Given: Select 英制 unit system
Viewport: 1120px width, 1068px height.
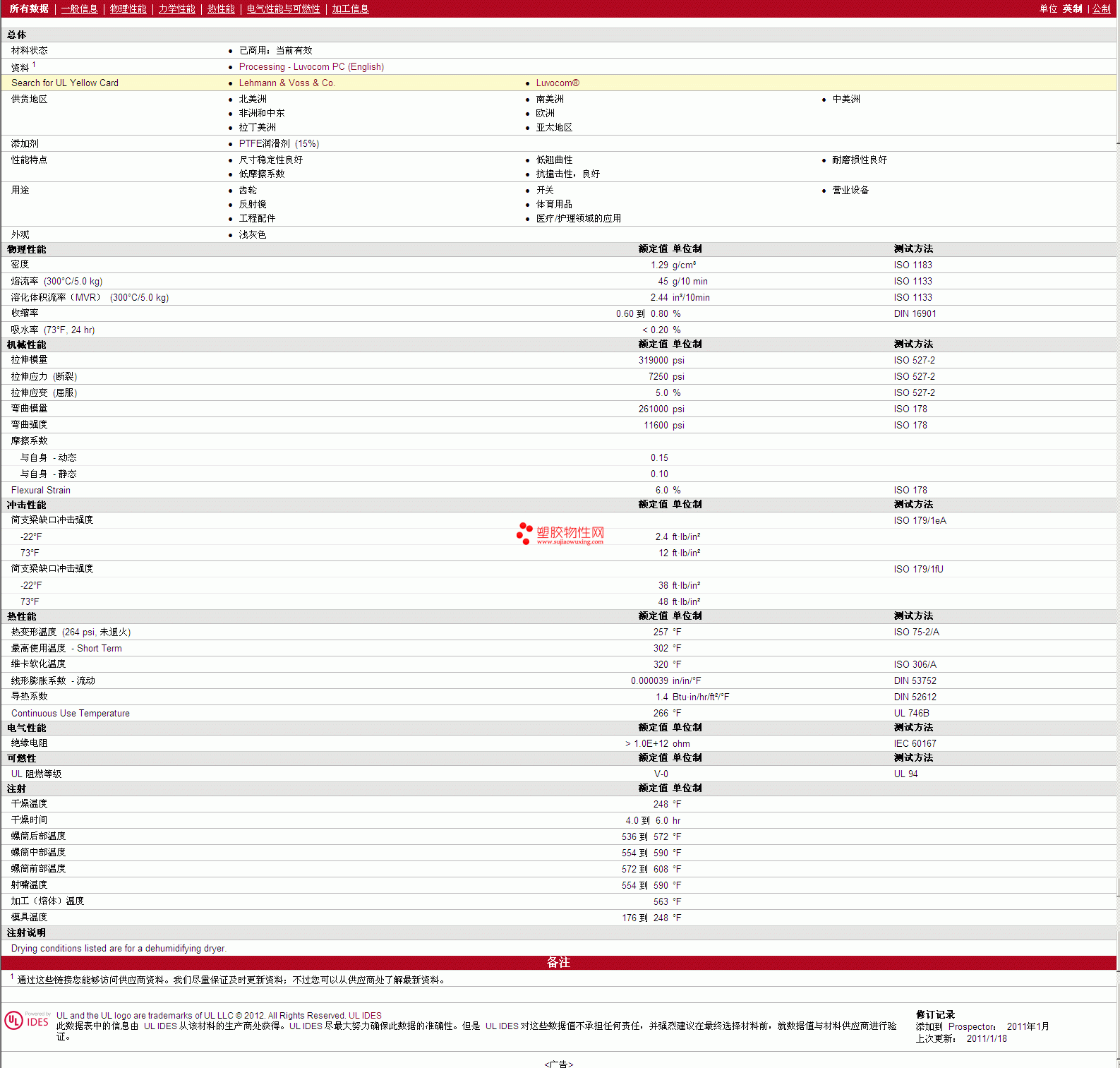Looking at the screenshot, I should 1072,8.
